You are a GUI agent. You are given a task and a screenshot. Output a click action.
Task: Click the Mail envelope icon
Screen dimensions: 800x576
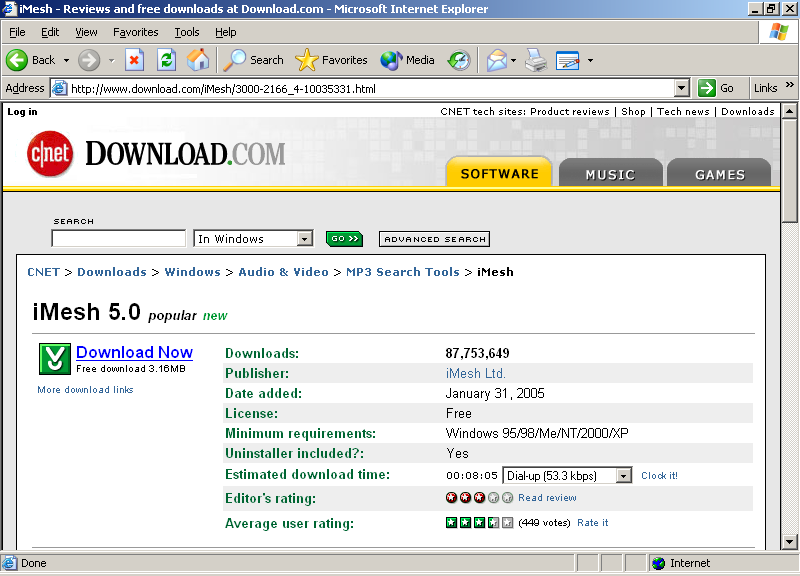[496, 60]
